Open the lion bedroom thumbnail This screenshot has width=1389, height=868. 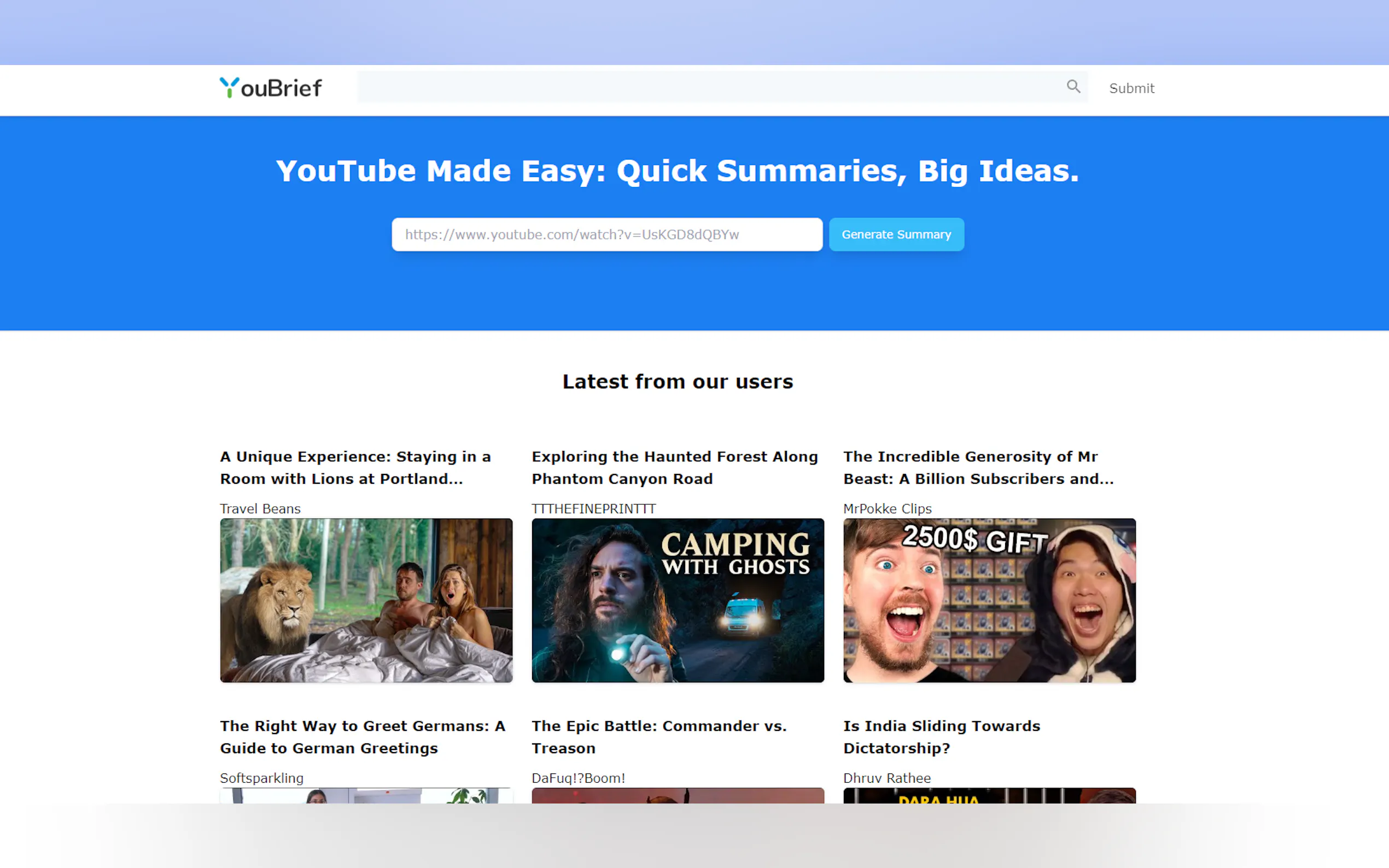pyautogui.click(x=366, y=600)
